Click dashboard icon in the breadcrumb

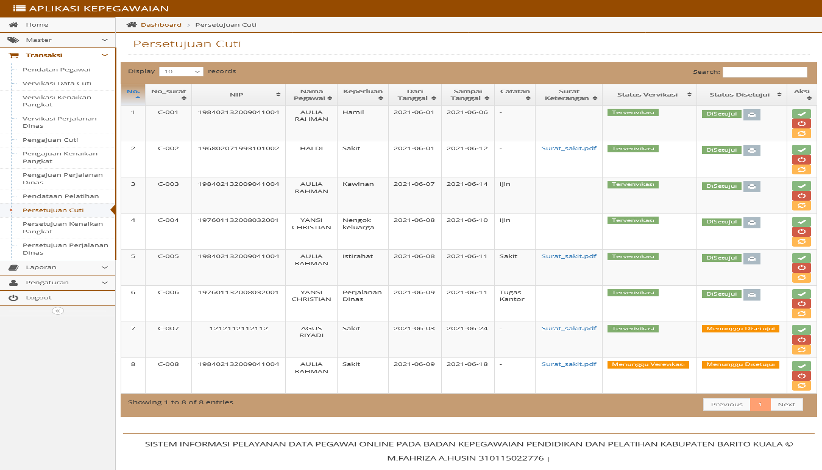[x=132, y=25]
